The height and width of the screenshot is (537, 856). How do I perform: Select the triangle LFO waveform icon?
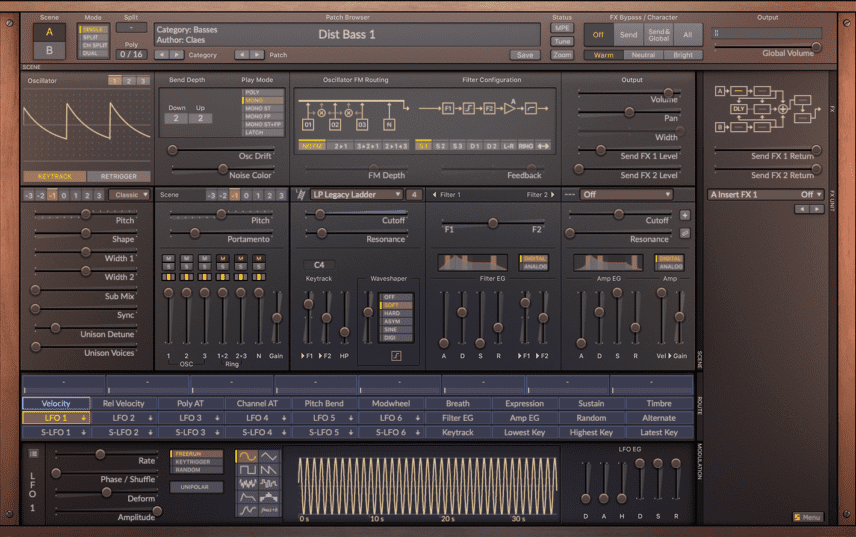coord(269,456)
